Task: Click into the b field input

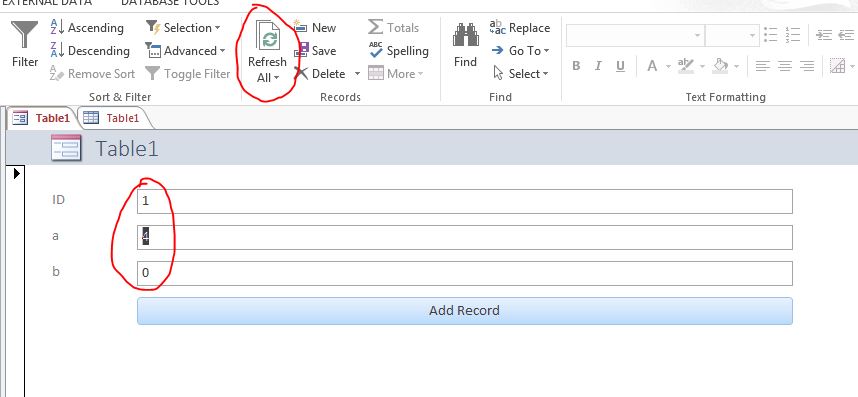Action: click(465, 273)
